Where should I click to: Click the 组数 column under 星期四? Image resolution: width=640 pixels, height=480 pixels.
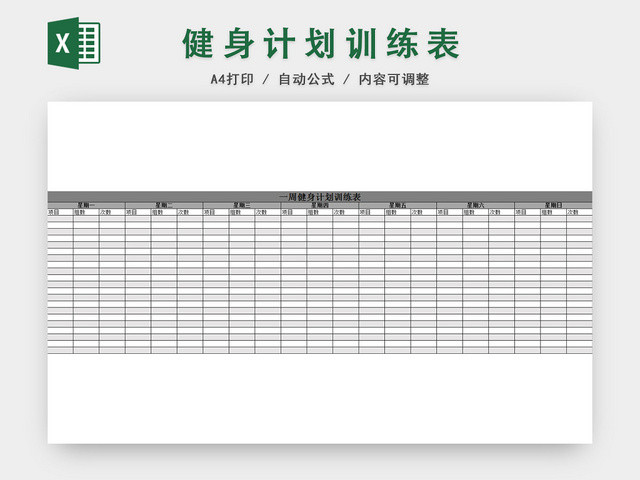tap(320, 212)
